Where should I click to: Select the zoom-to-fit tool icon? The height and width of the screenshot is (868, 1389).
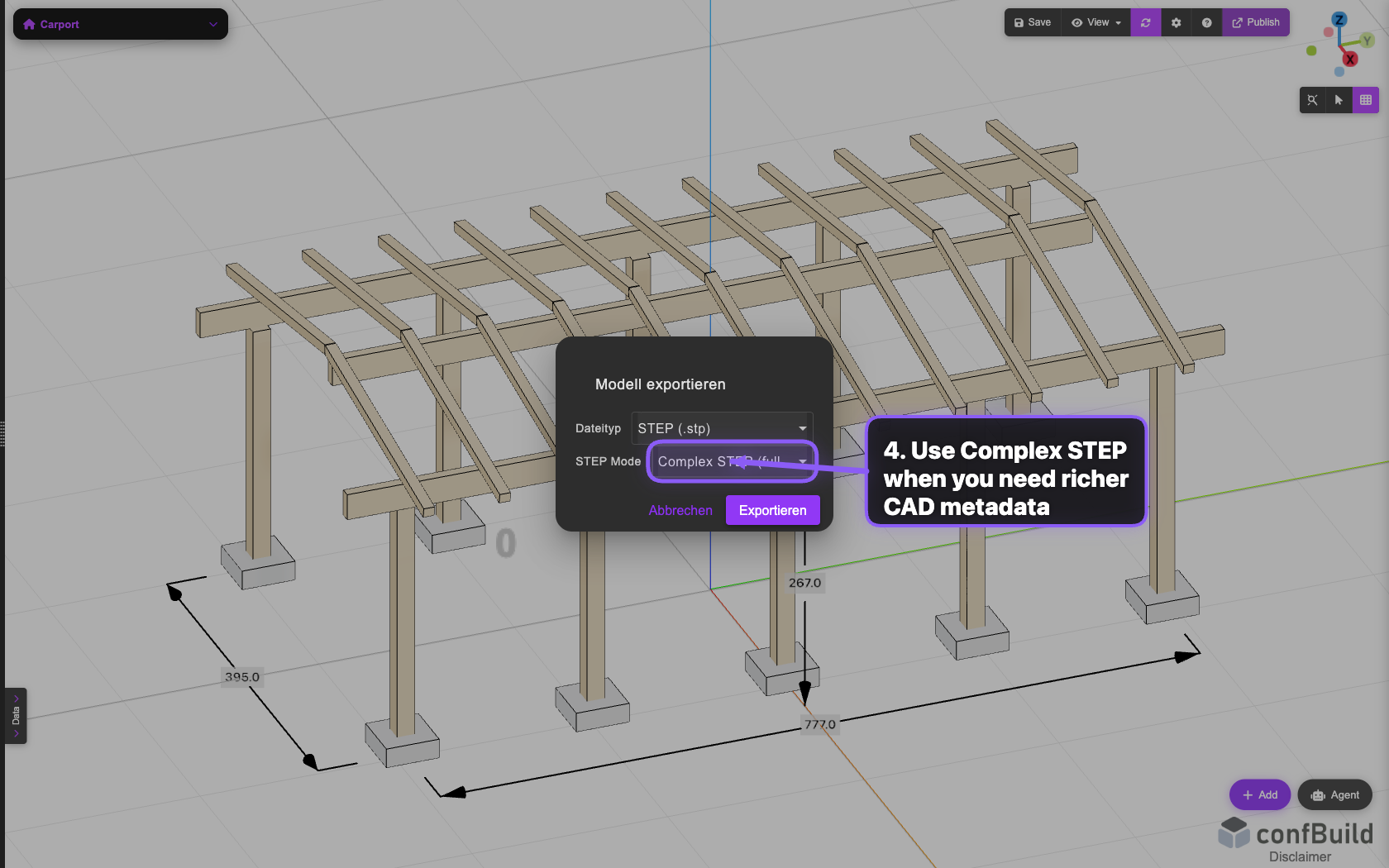pos(1313,99)
